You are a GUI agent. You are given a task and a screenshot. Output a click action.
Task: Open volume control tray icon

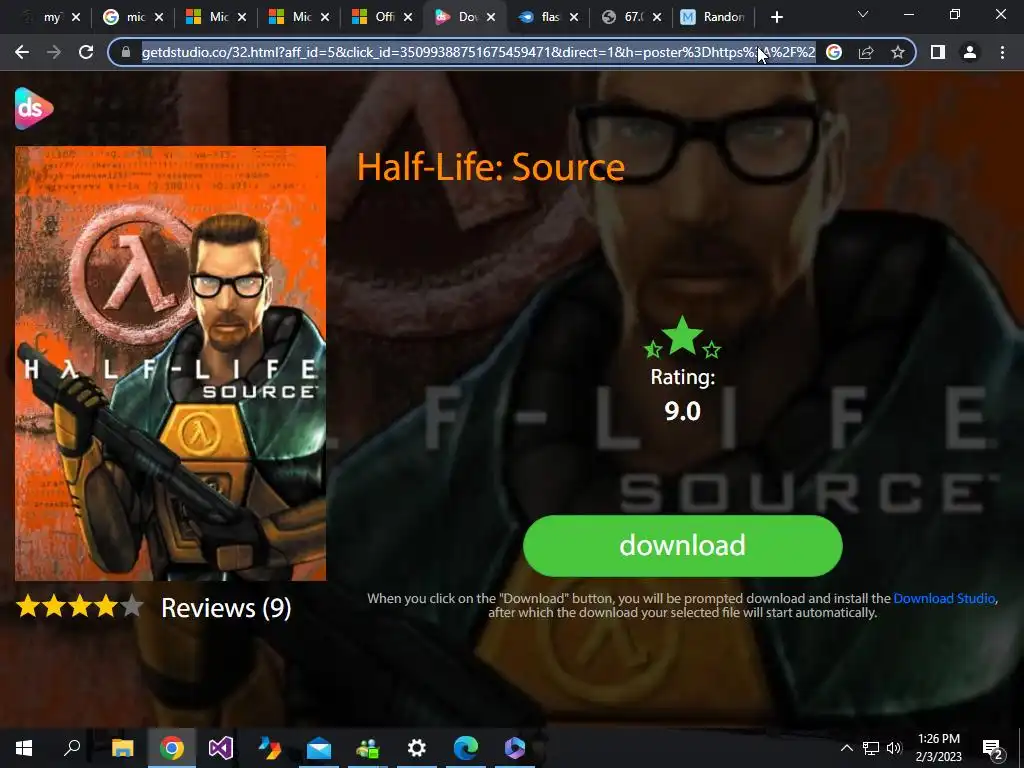(894, 748)
